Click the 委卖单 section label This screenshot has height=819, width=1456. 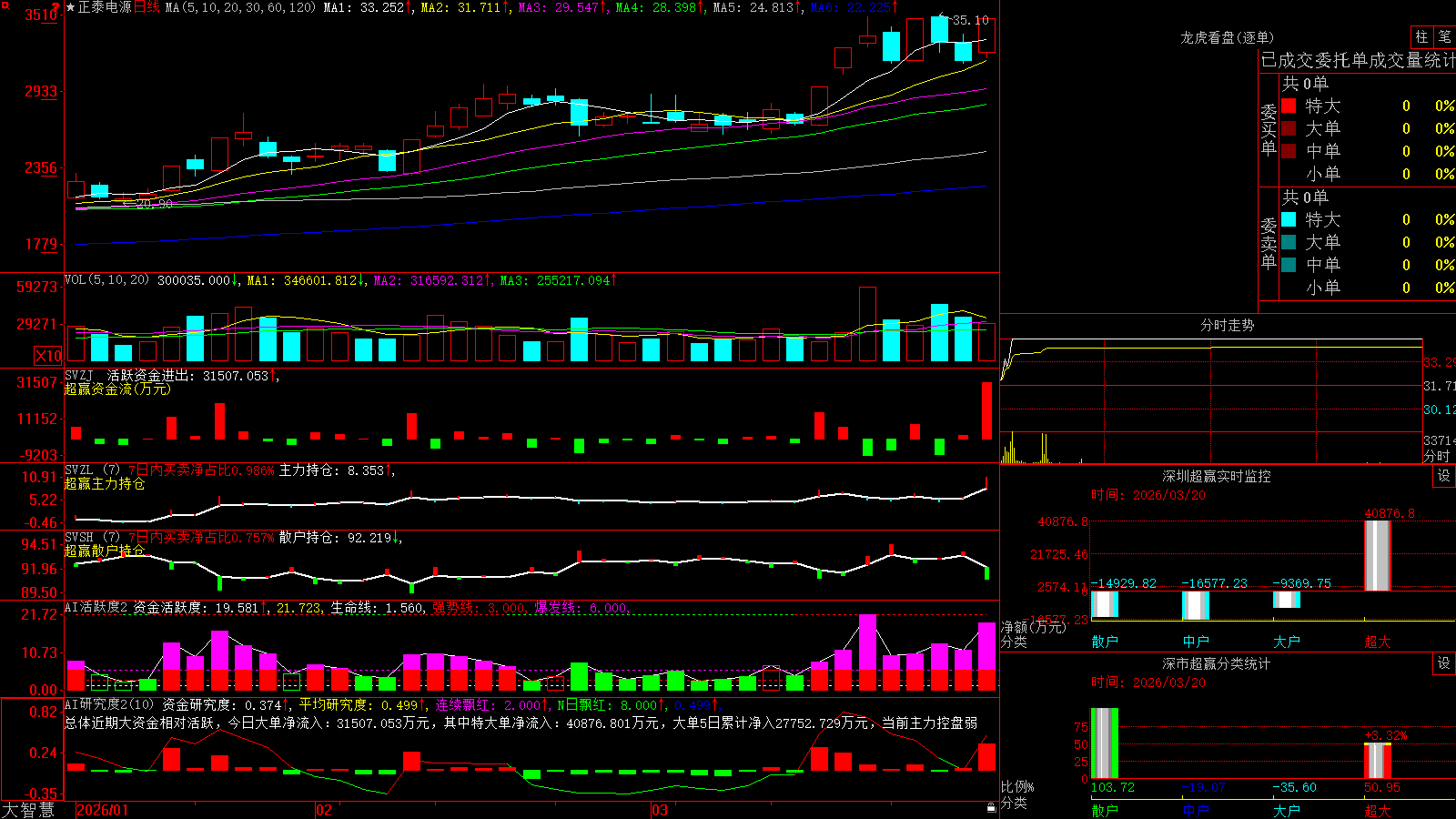click(x=1269, y=243)
